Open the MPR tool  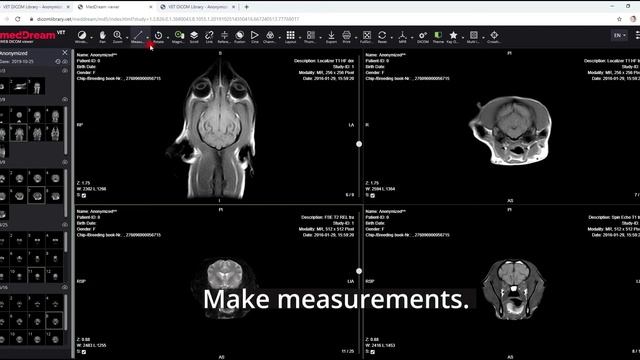pyautogui.click(x=402, y=36)
